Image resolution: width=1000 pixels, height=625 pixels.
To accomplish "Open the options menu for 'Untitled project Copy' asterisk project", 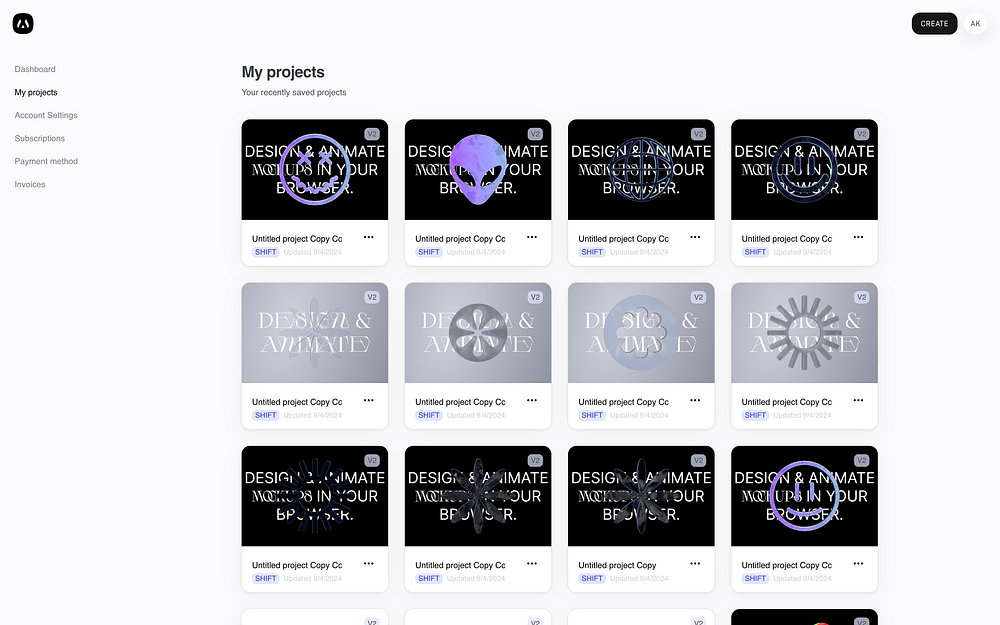I will point(695,564).
